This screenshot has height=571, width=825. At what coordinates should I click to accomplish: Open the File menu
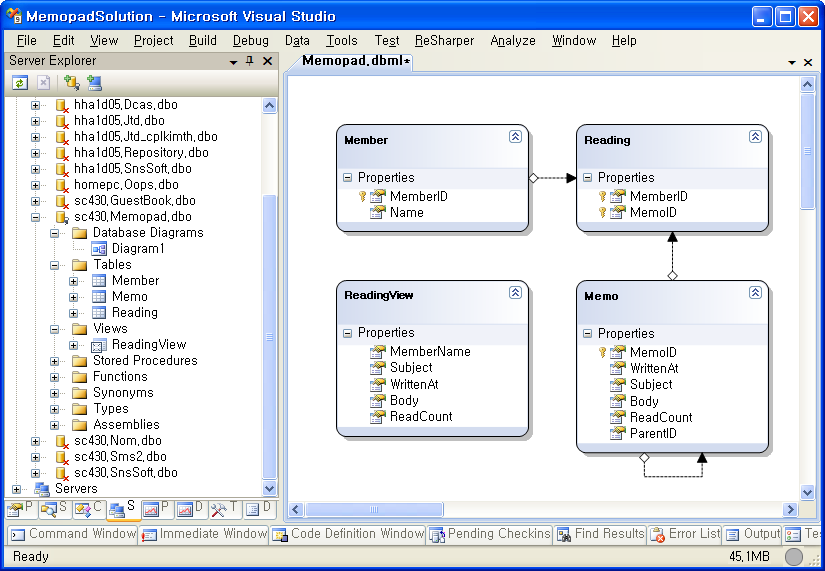click(x=26, y=41)
